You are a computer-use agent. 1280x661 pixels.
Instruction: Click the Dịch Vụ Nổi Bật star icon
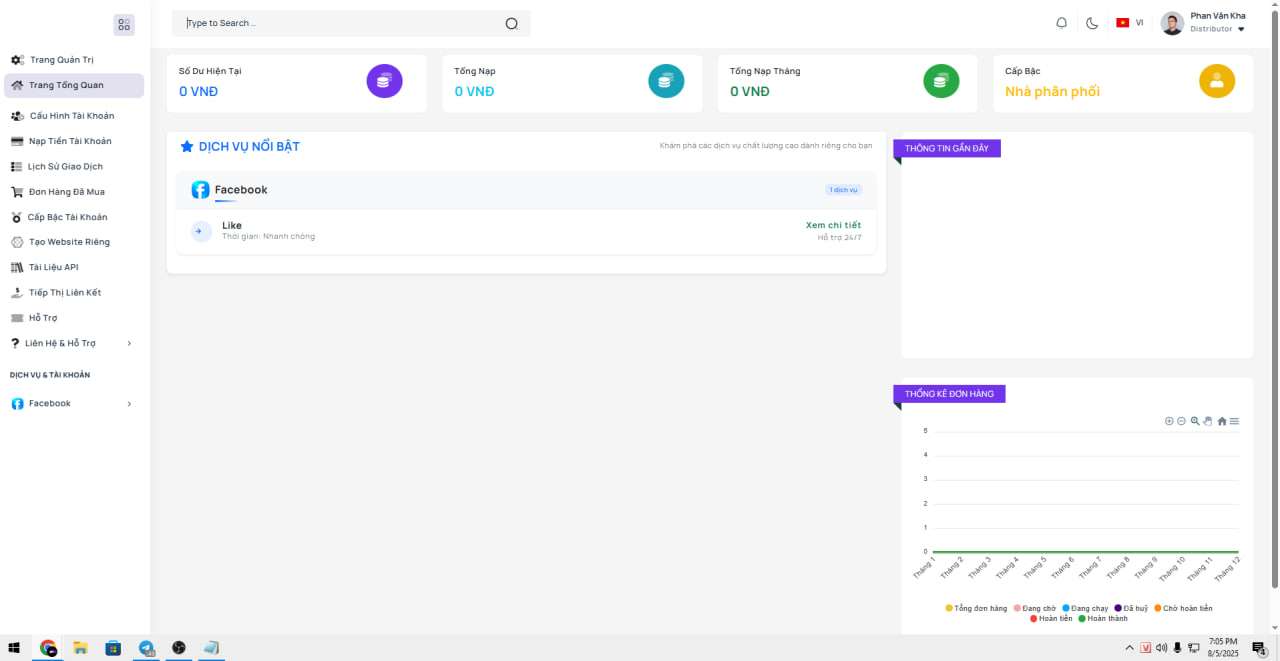[x=186, y=146]
